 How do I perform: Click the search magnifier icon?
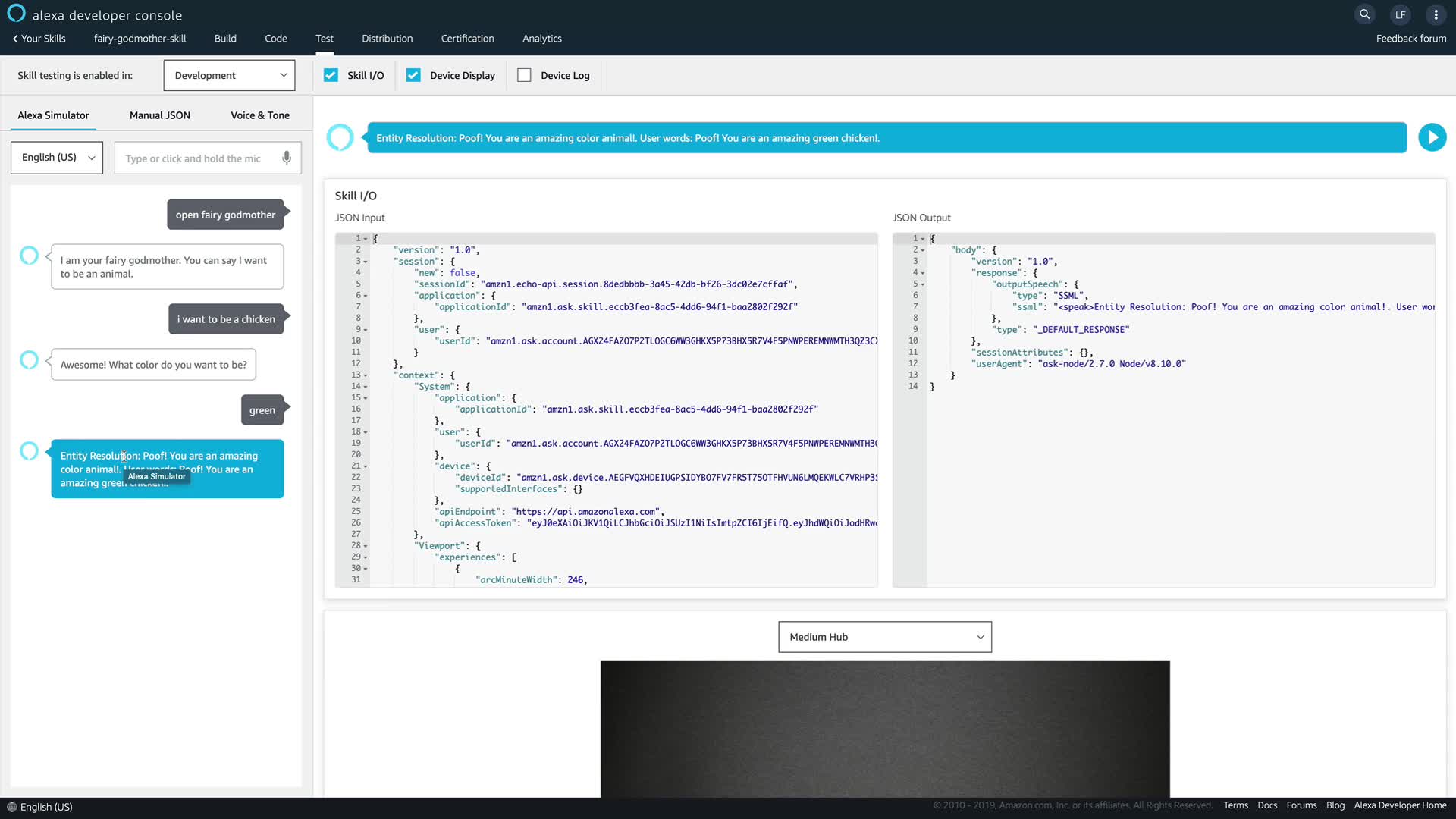(x=1364, y=14)
